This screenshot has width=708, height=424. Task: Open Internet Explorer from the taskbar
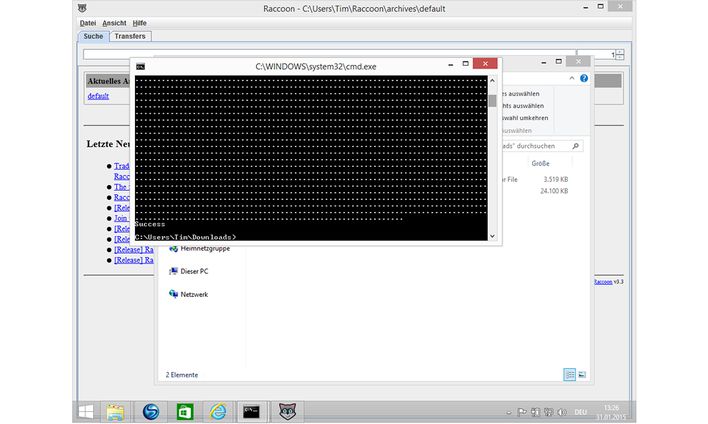pos(218,412)
